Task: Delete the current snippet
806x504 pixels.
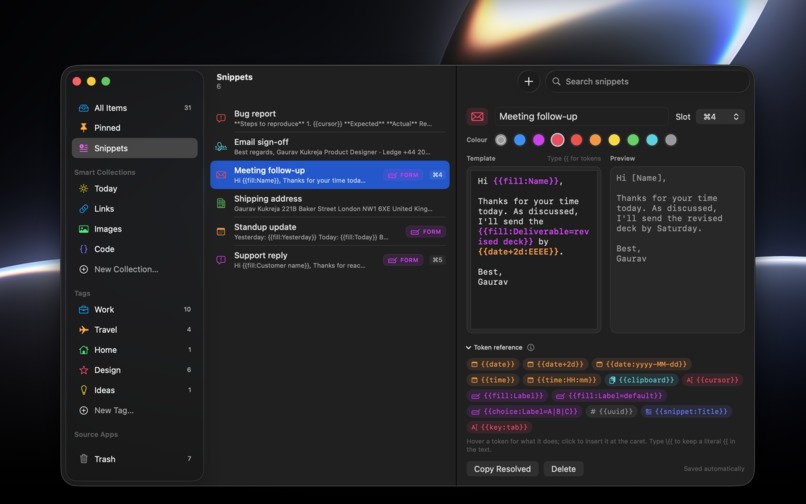Action: tap(563, 469)
